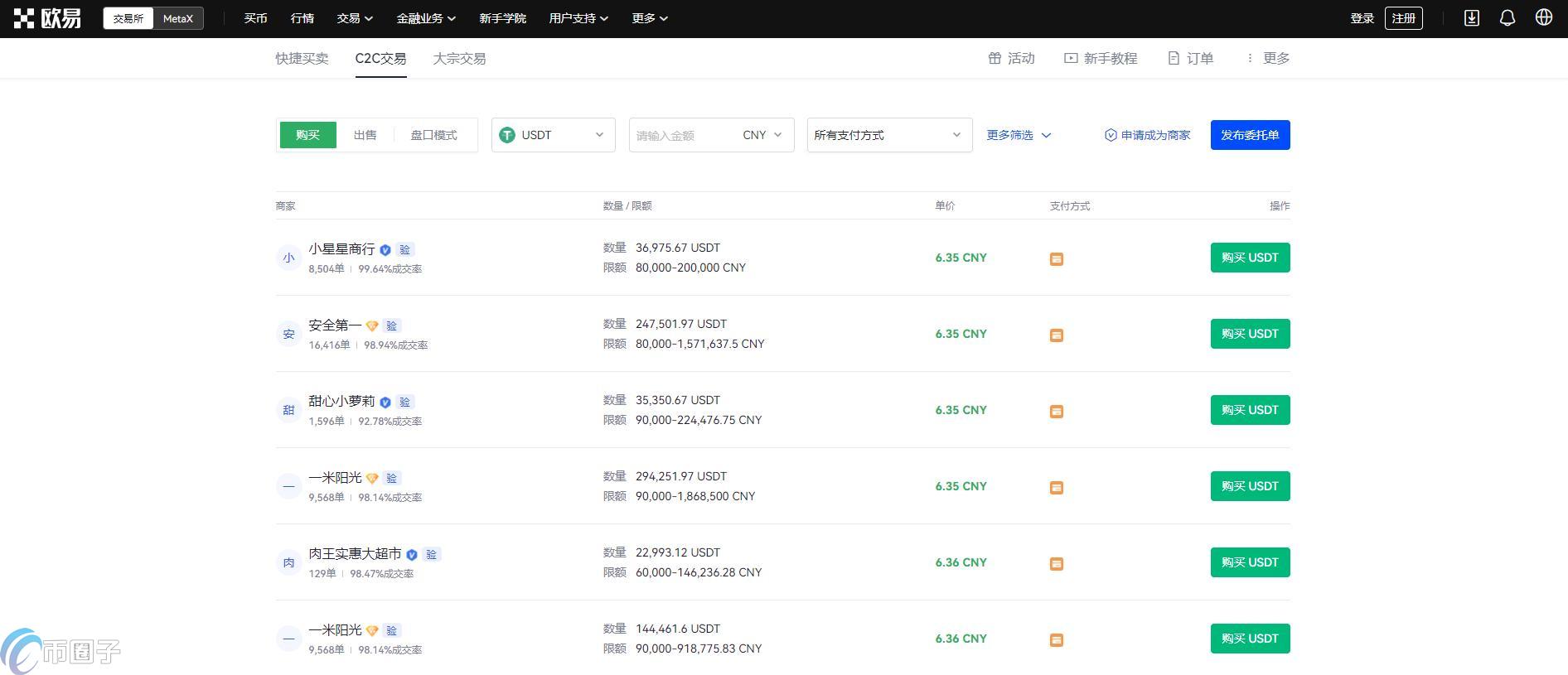Click 发布委托单 button
The width and height of the screenshot is (1568, 675).
pos(1251,135)
